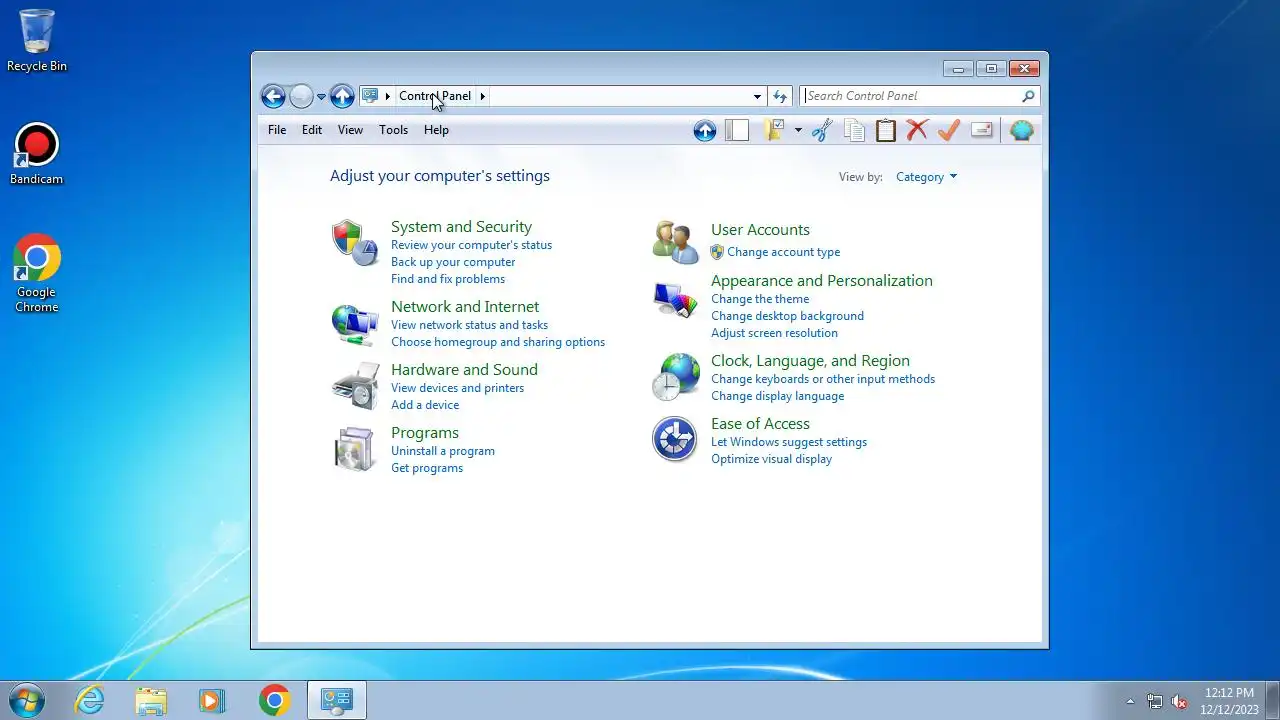The width and height of the screenshot is (1280, 720).
Task: Expand arrow after Control Panel breadcrumb
Action: pyautogui.click(x=482, y=96)
